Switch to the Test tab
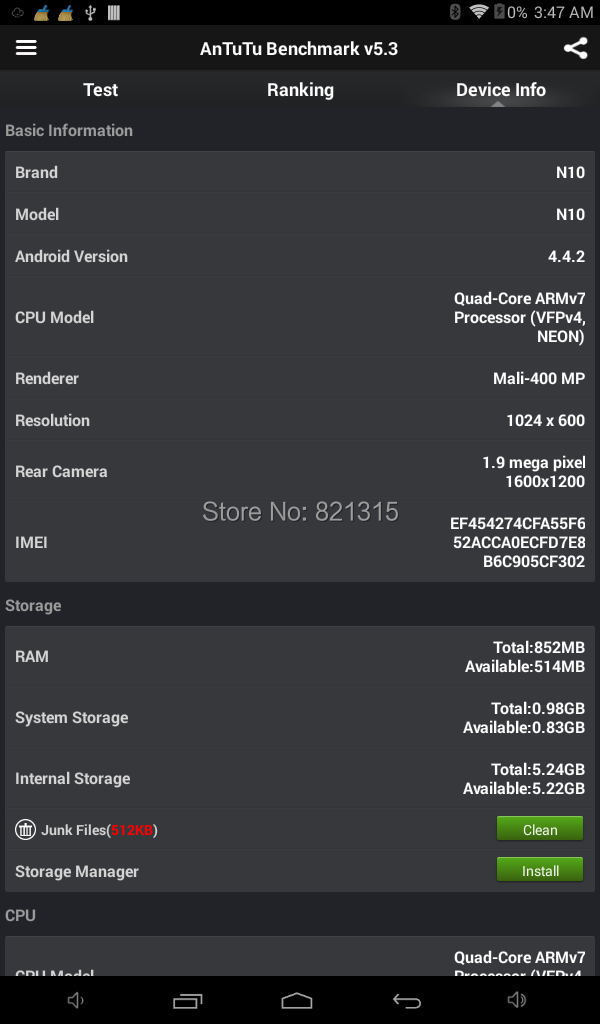600x1024 pixels. pos(100,90)
